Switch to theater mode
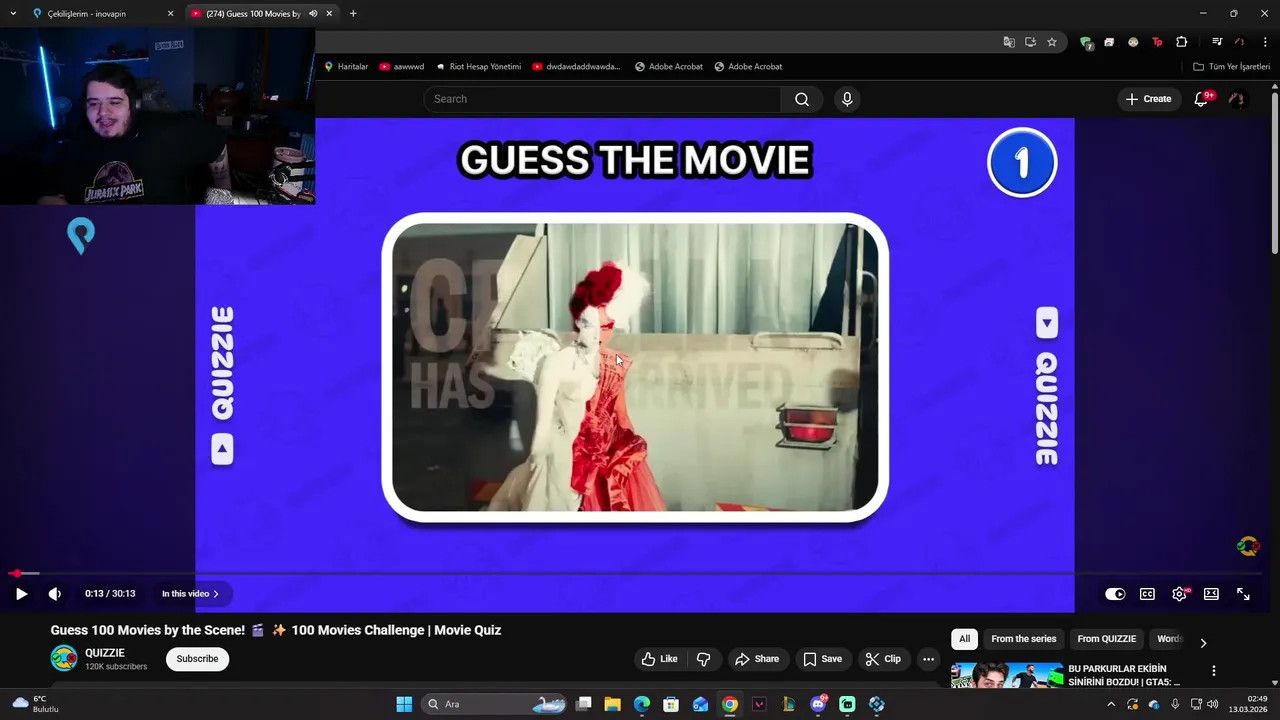Viewport: 1280px width, 720px height. [1211, 594]
